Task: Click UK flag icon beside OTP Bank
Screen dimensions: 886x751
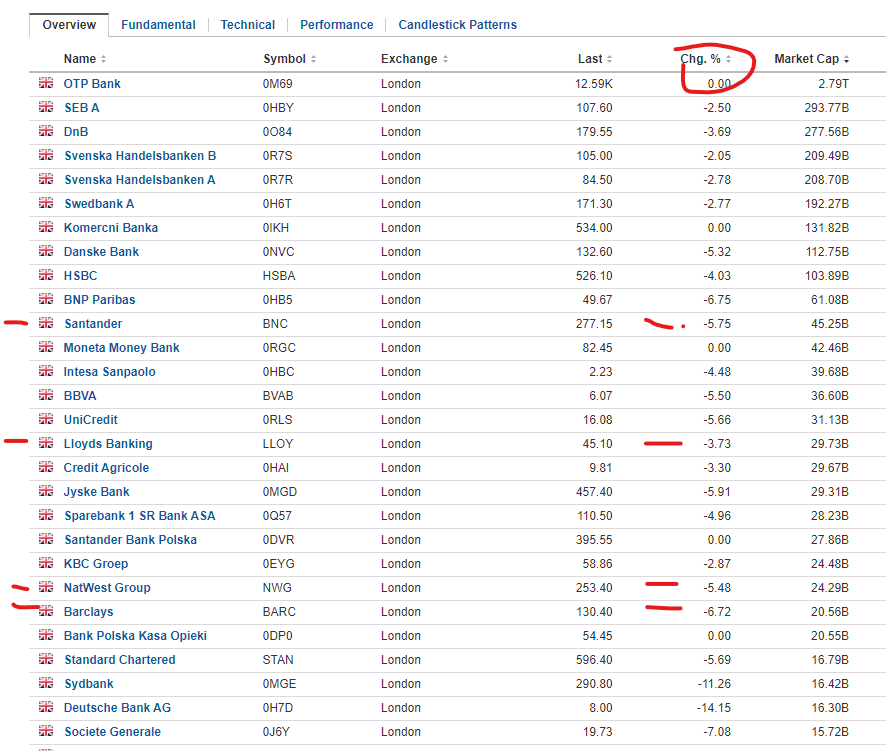Action: [x=46, y=83]
